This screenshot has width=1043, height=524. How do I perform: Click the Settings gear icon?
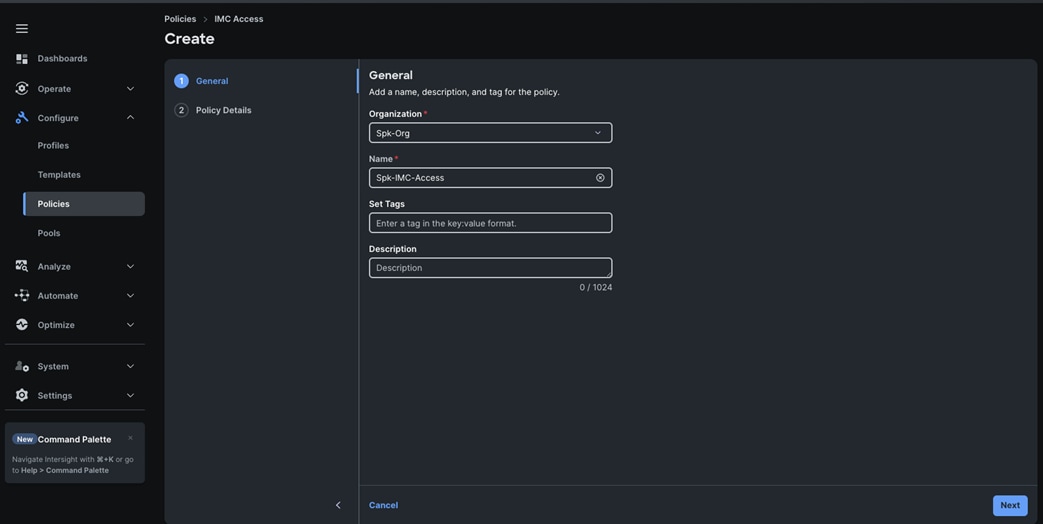click(x=22, y=395)
